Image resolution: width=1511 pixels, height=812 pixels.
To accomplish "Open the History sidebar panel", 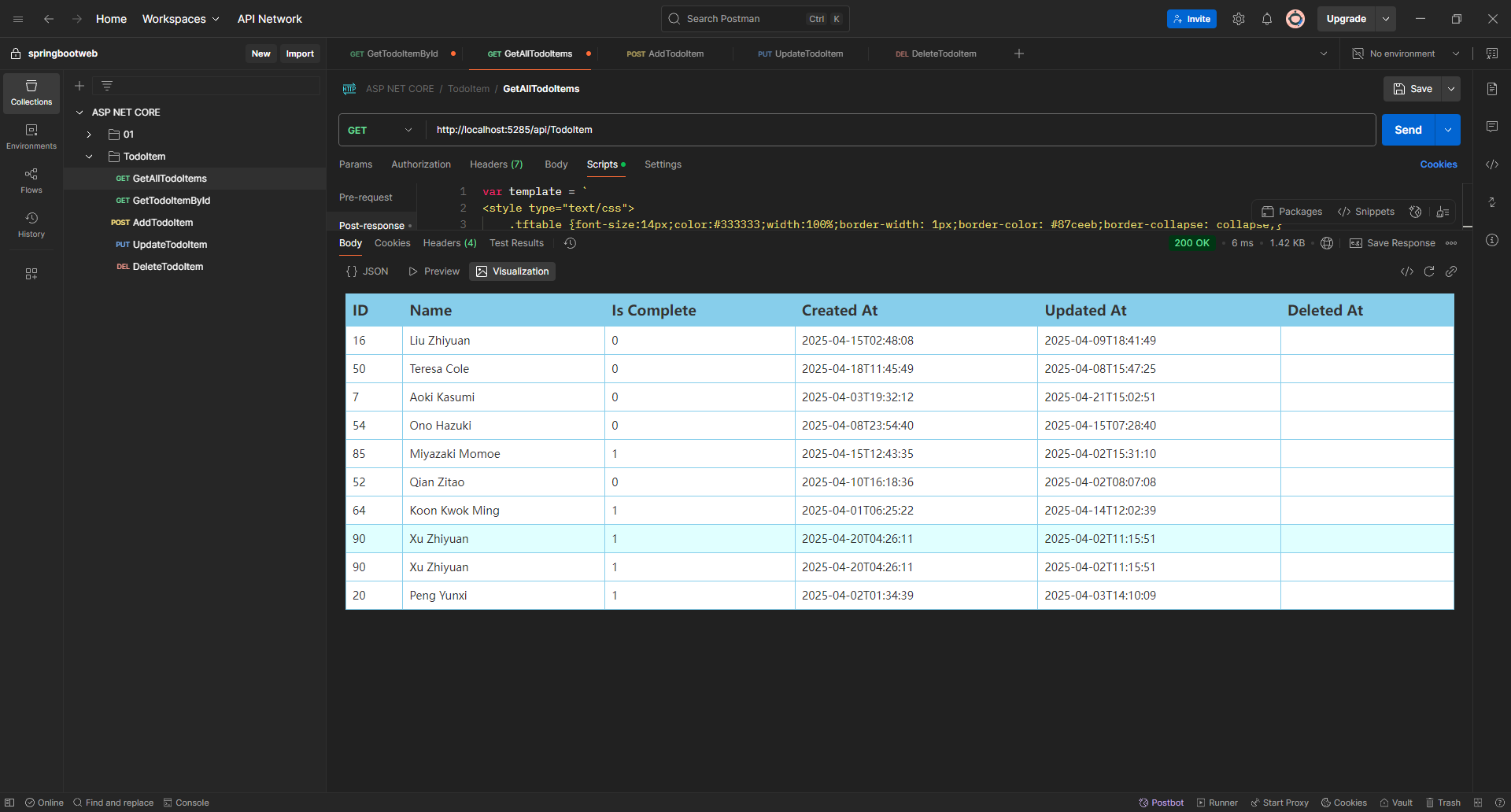I will 31,224.
